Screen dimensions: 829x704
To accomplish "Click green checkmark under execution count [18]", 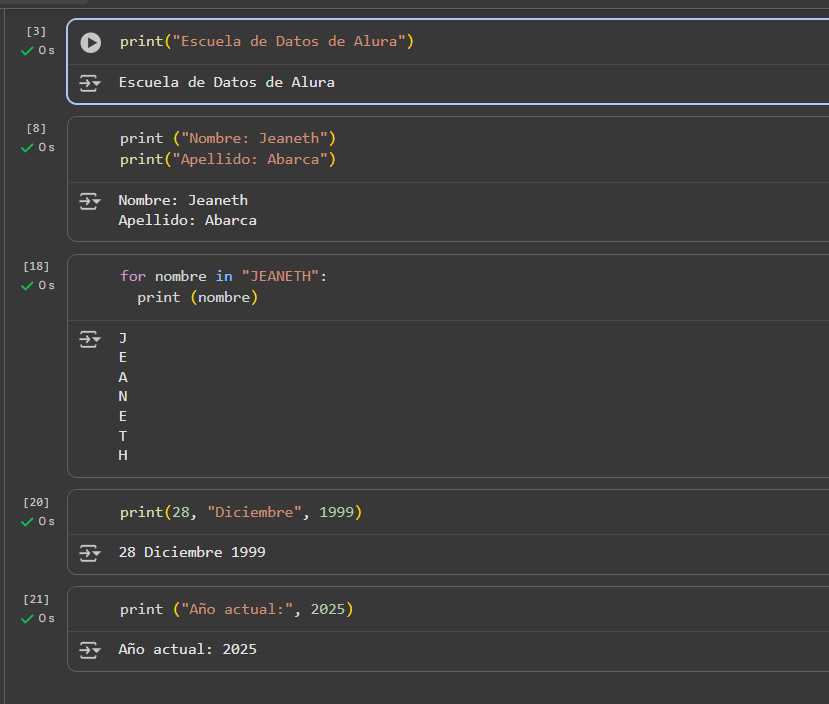I will [28, 285].
